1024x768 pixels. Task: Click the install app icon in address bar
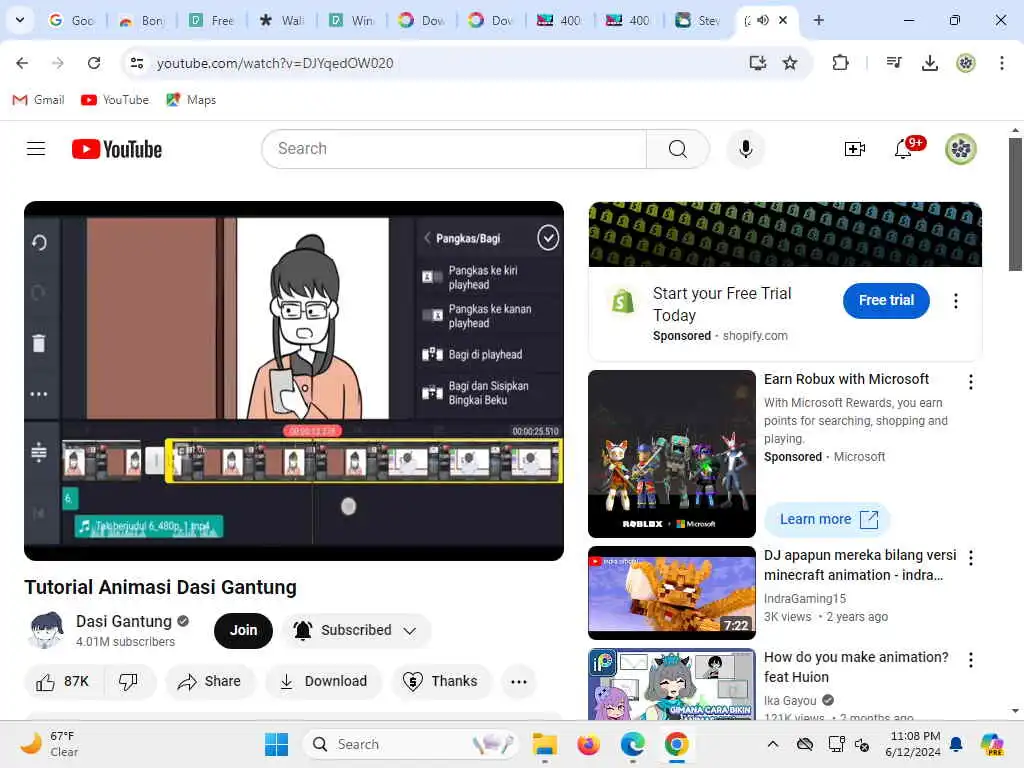[x=758, y=63]
